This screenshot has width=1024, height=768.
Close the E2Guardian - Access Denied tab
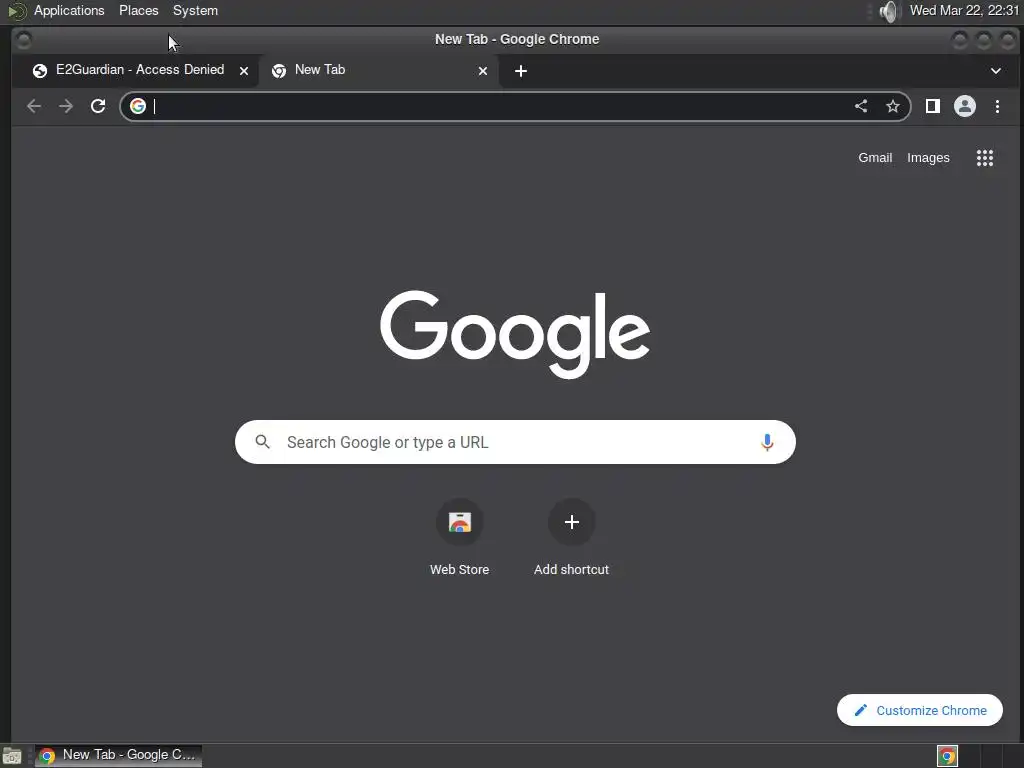[x=244, y=71]
